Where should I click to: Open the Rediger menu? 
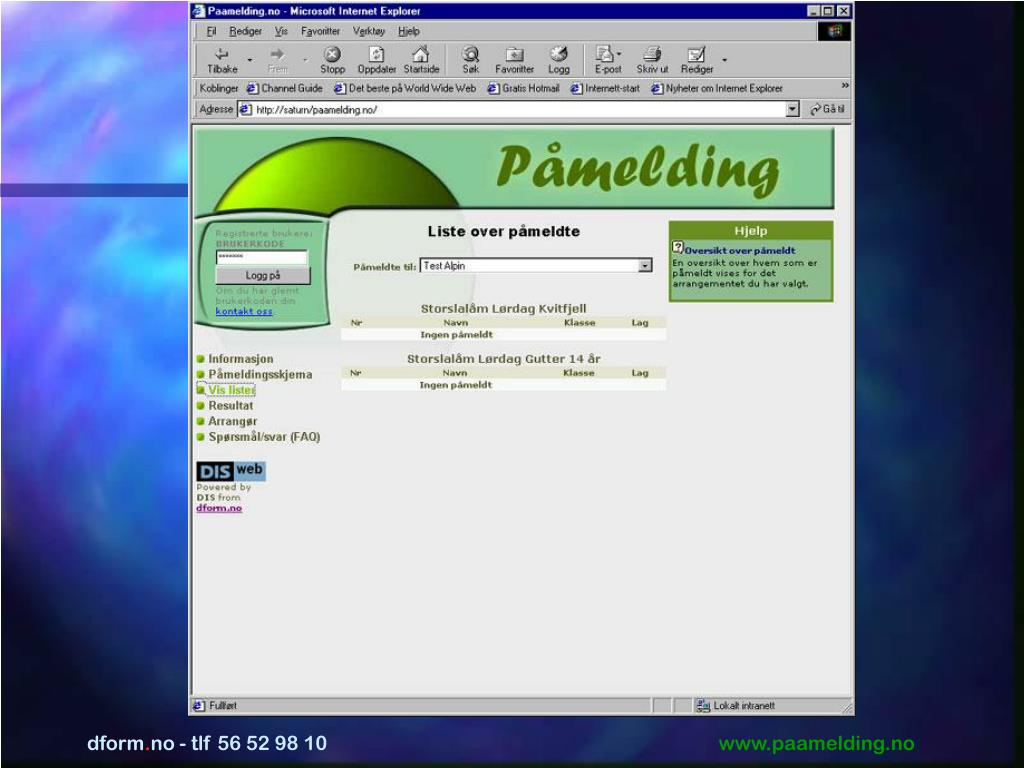[x=245, y=31]
